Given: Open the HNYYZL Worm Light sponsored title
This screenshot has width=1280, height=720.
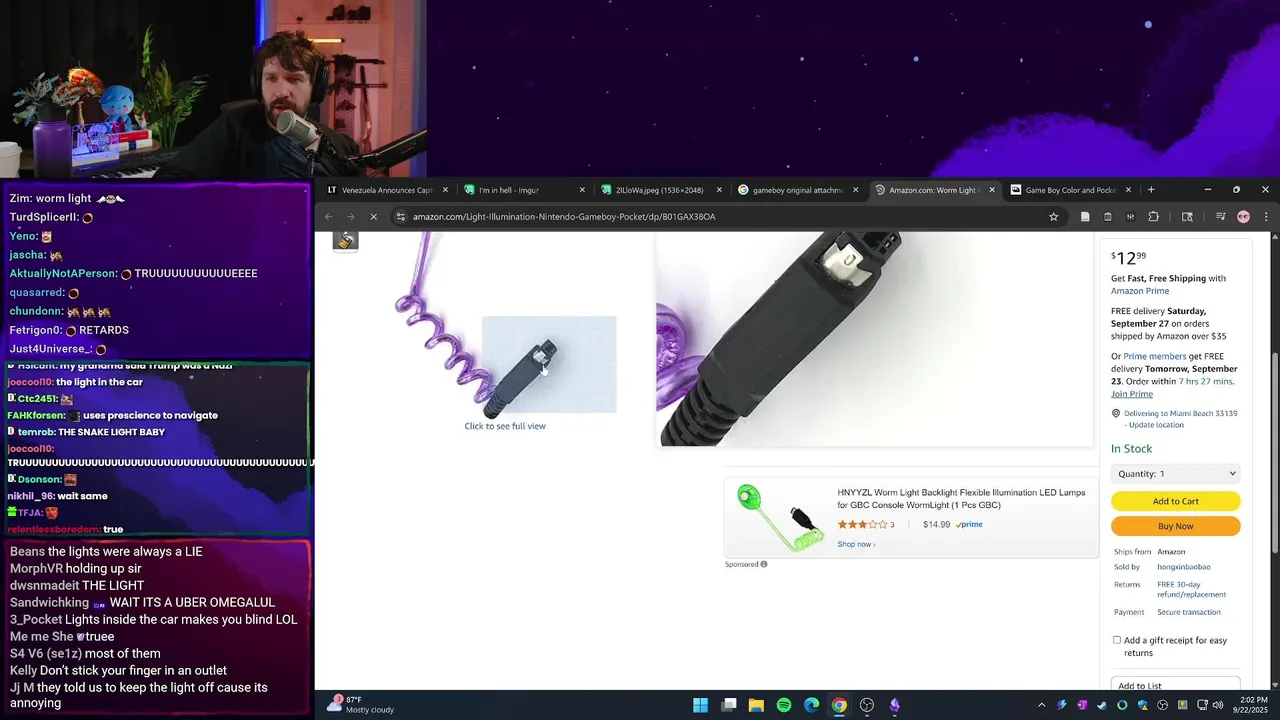Looking at the screenshot, I should pos(961,498).
